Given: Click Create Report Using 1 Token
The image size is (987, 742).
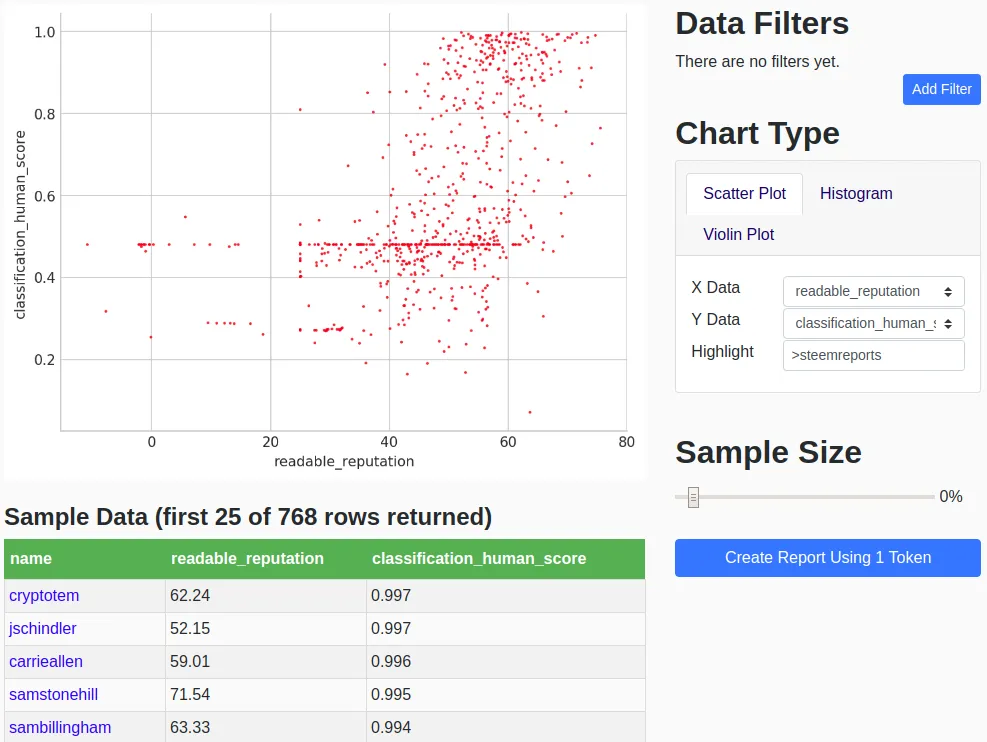Looking at the screenshot, I should [828, 558].
